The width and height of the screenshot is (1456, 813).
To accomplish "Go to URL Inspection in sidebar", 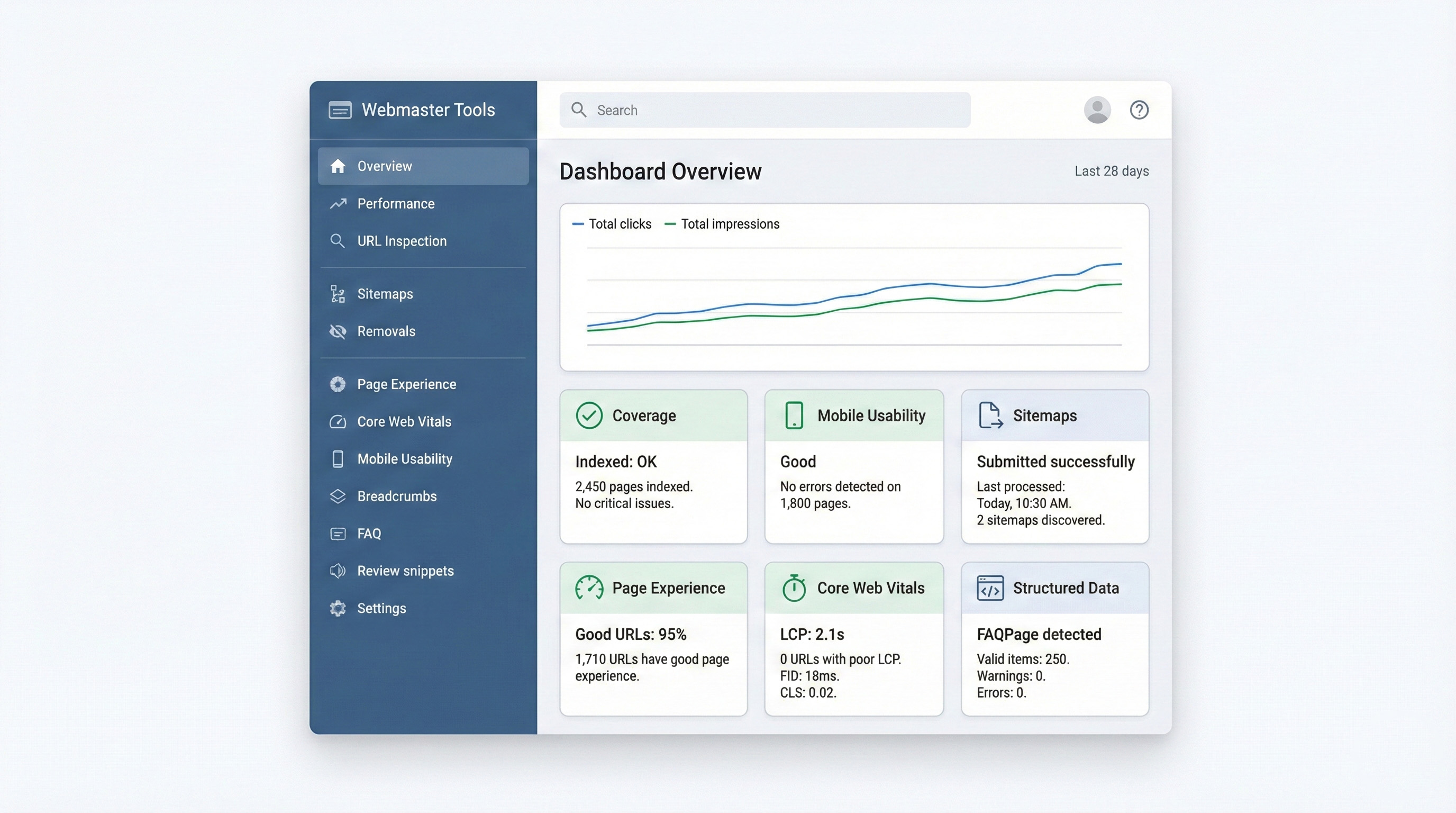I will coord(402,241).
